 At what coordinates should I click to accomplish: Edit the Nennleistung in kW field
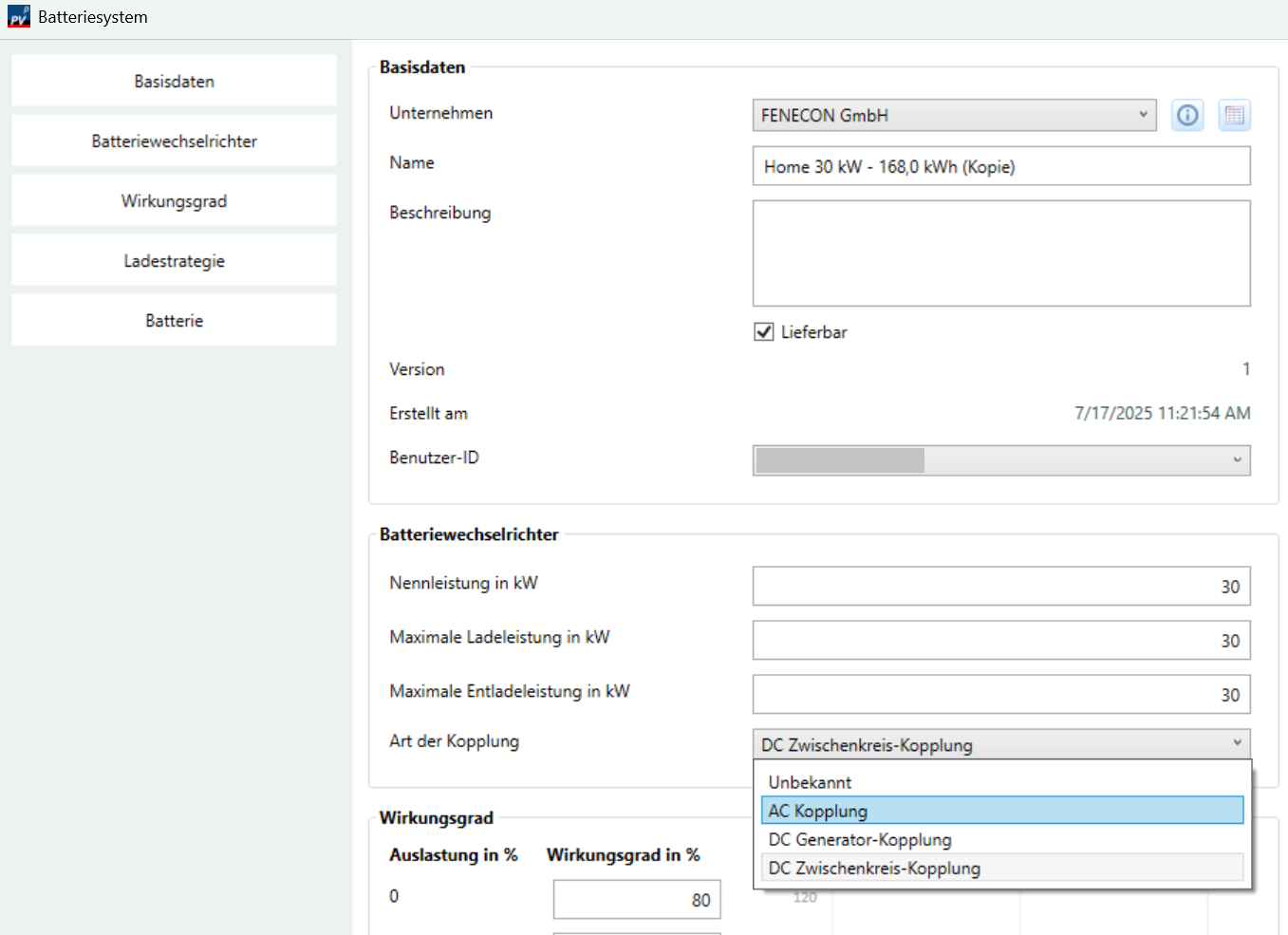[x=1000, y=586]
